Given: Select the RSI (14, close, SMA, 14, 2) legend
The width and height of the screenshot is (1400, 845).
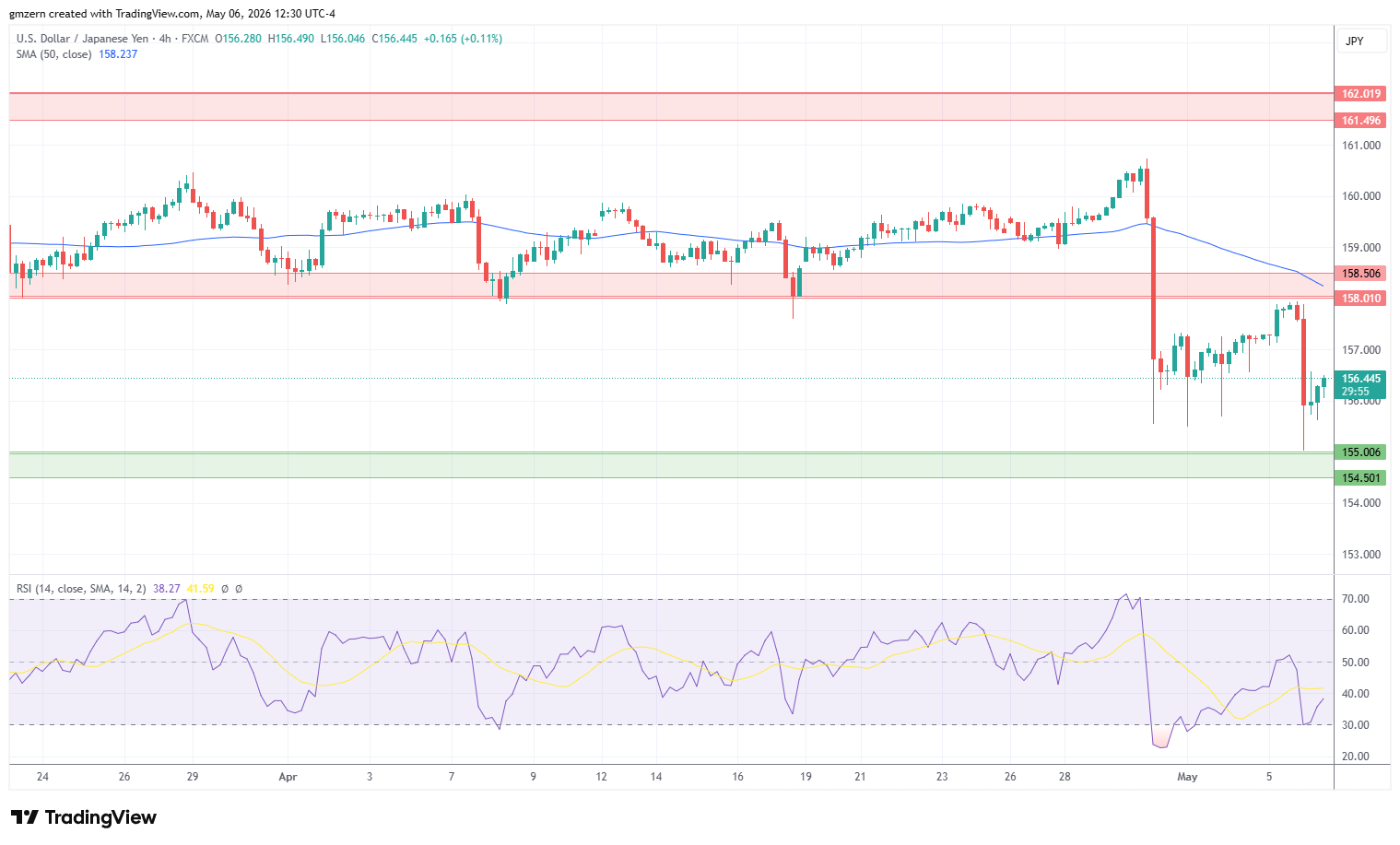Looking at the screenshot, I should click(x=81, y=589).
